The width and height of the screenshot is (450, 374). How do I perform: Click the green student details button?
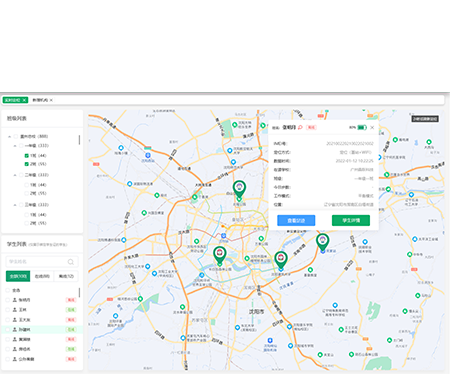[351, 220]
